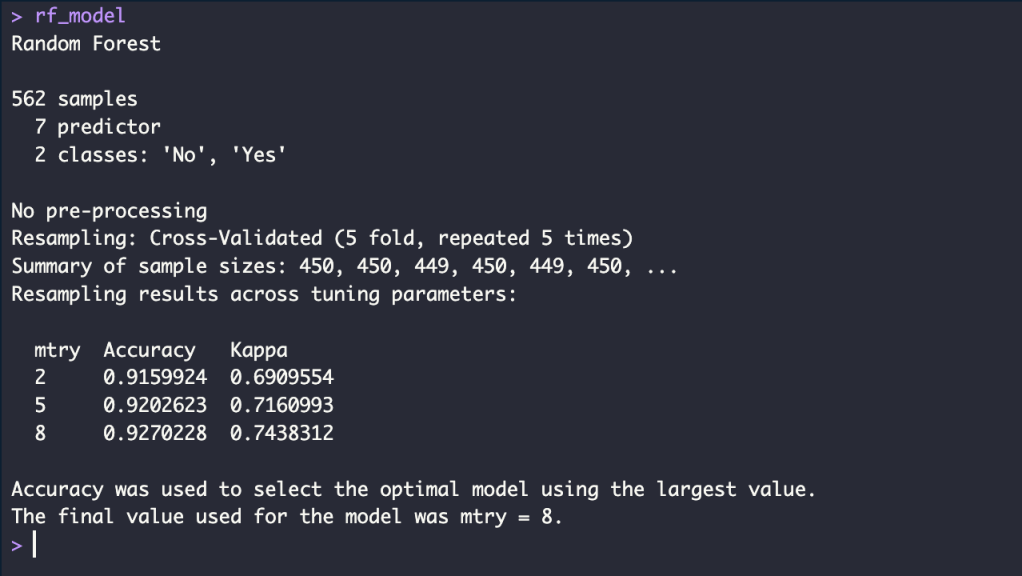
Task: Click accuracy value 0.9159924
Action: [155, 378]
